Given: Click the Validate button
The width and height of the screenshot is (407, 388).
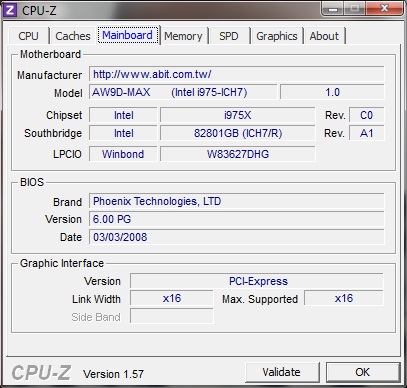Looking at the screenshot, I should pos(282,372).
